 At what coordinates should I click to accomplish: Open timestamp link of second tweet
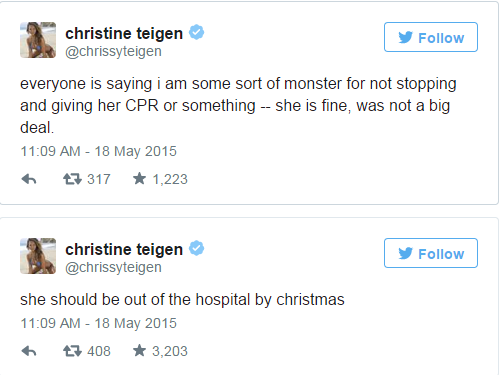tap(99, 323)
